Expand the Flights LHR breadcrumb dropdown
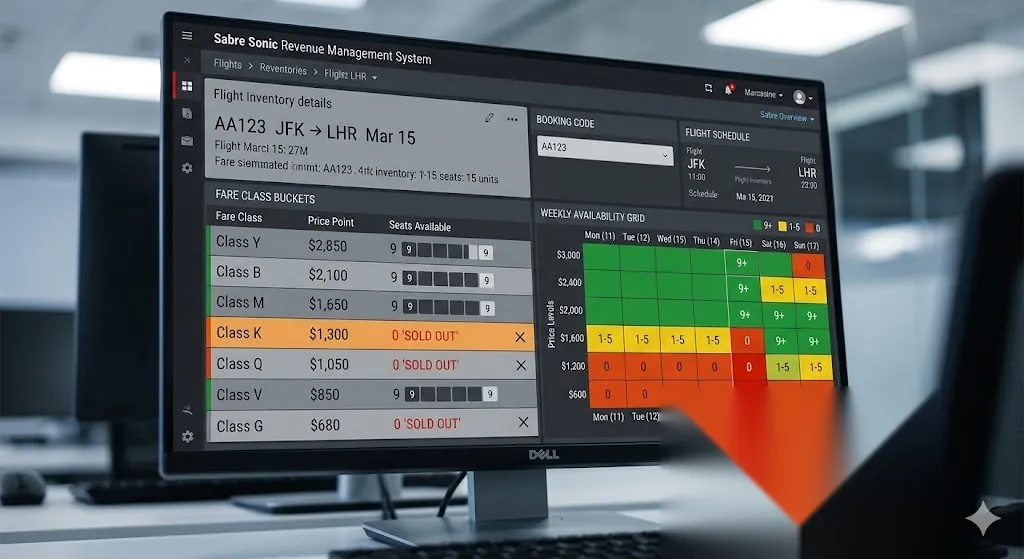The image size is (1024, 559). click(x=374, y=78)
